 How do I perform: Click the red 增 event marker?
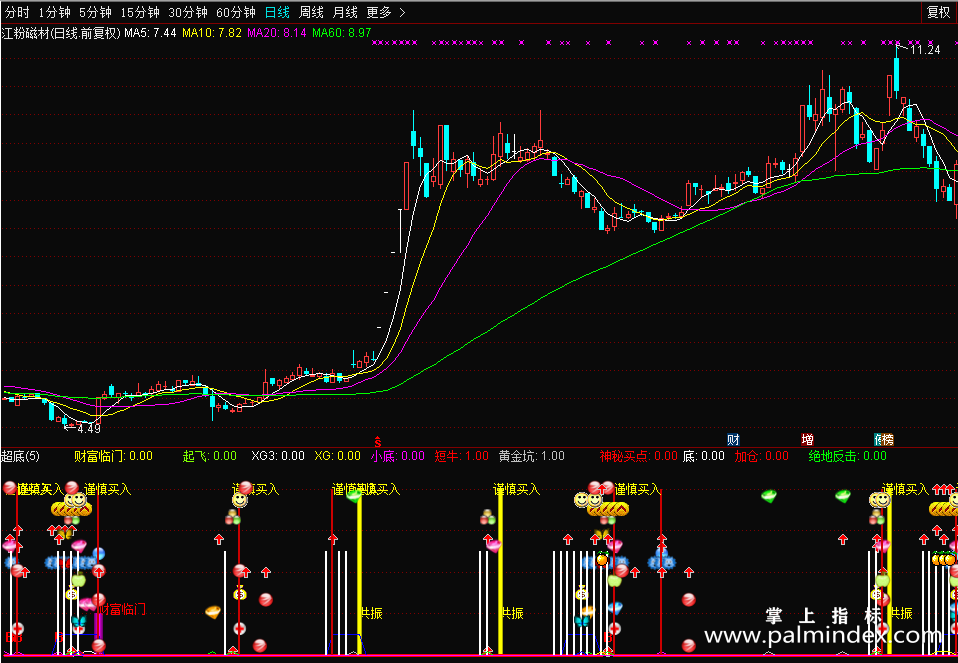coord(807,439)
